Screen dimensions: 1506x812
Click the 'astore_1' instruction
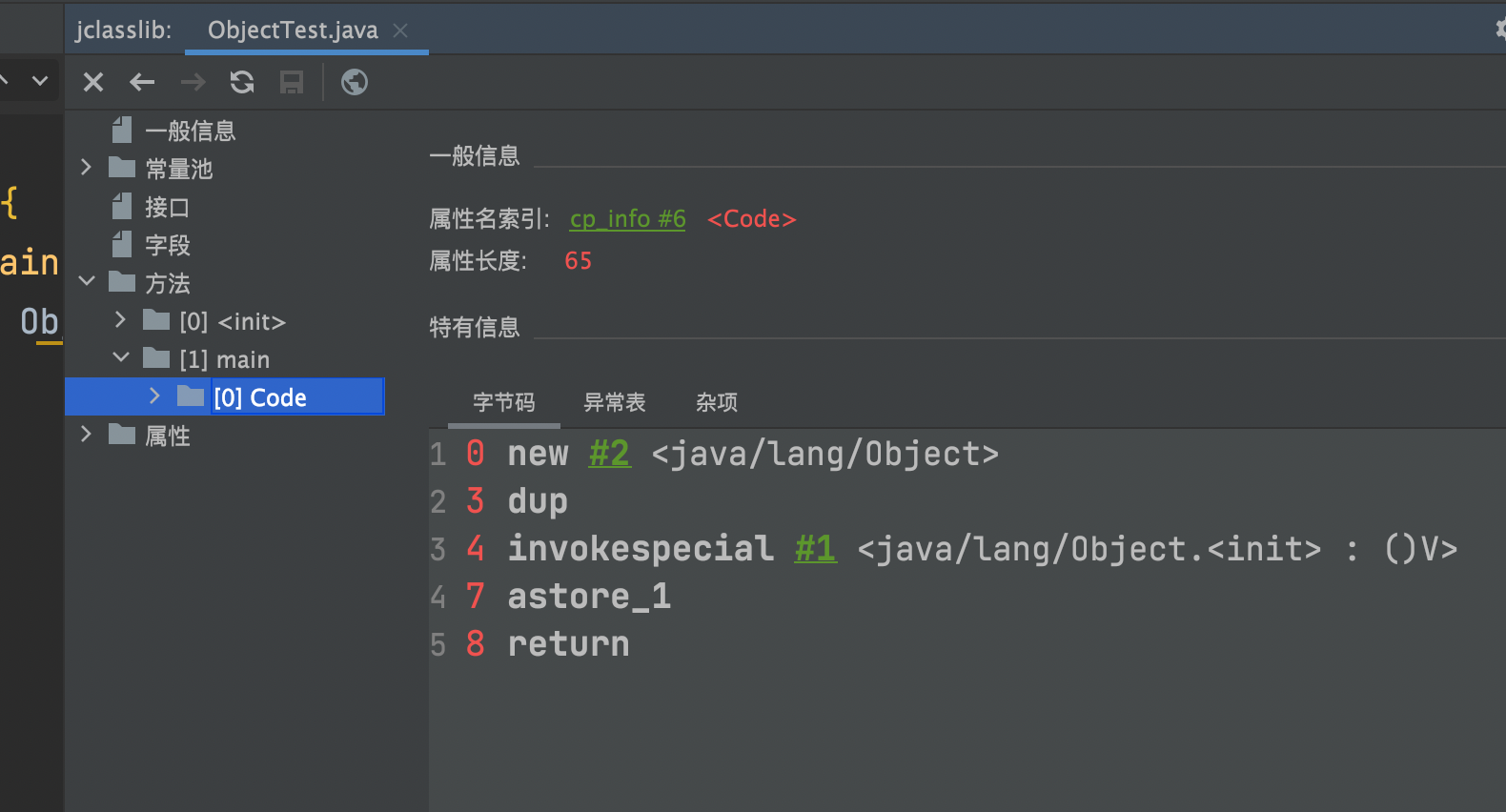(589, 597)
